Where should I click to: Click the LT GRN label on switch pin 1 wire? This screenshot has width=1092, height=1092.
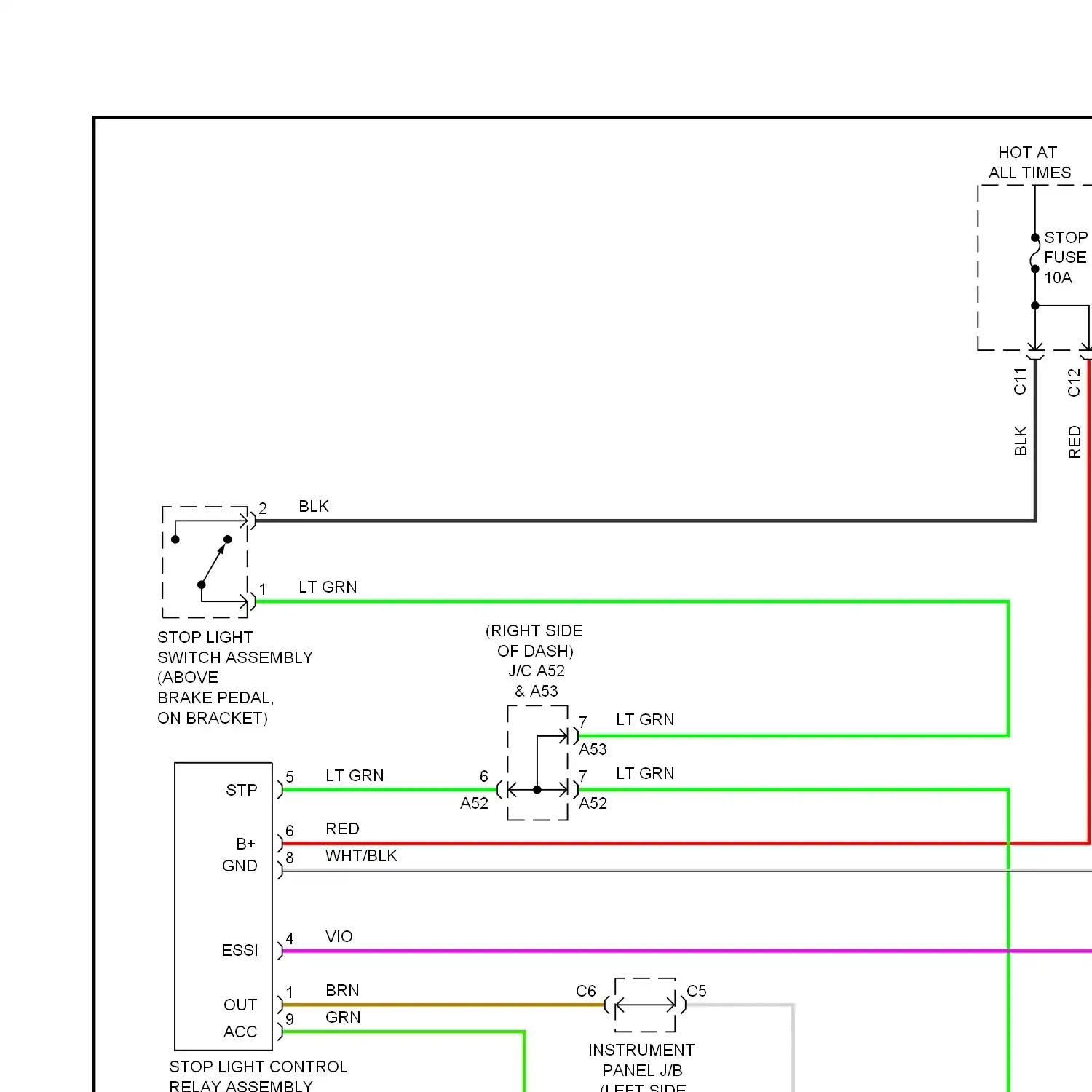tap(328, 587)
